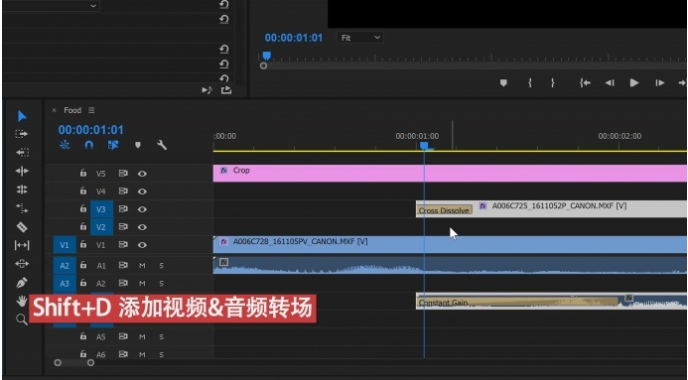Viewport: 688px width, 380px height.
Task: Select the Food sequence tab
Action: click(72, 110)
